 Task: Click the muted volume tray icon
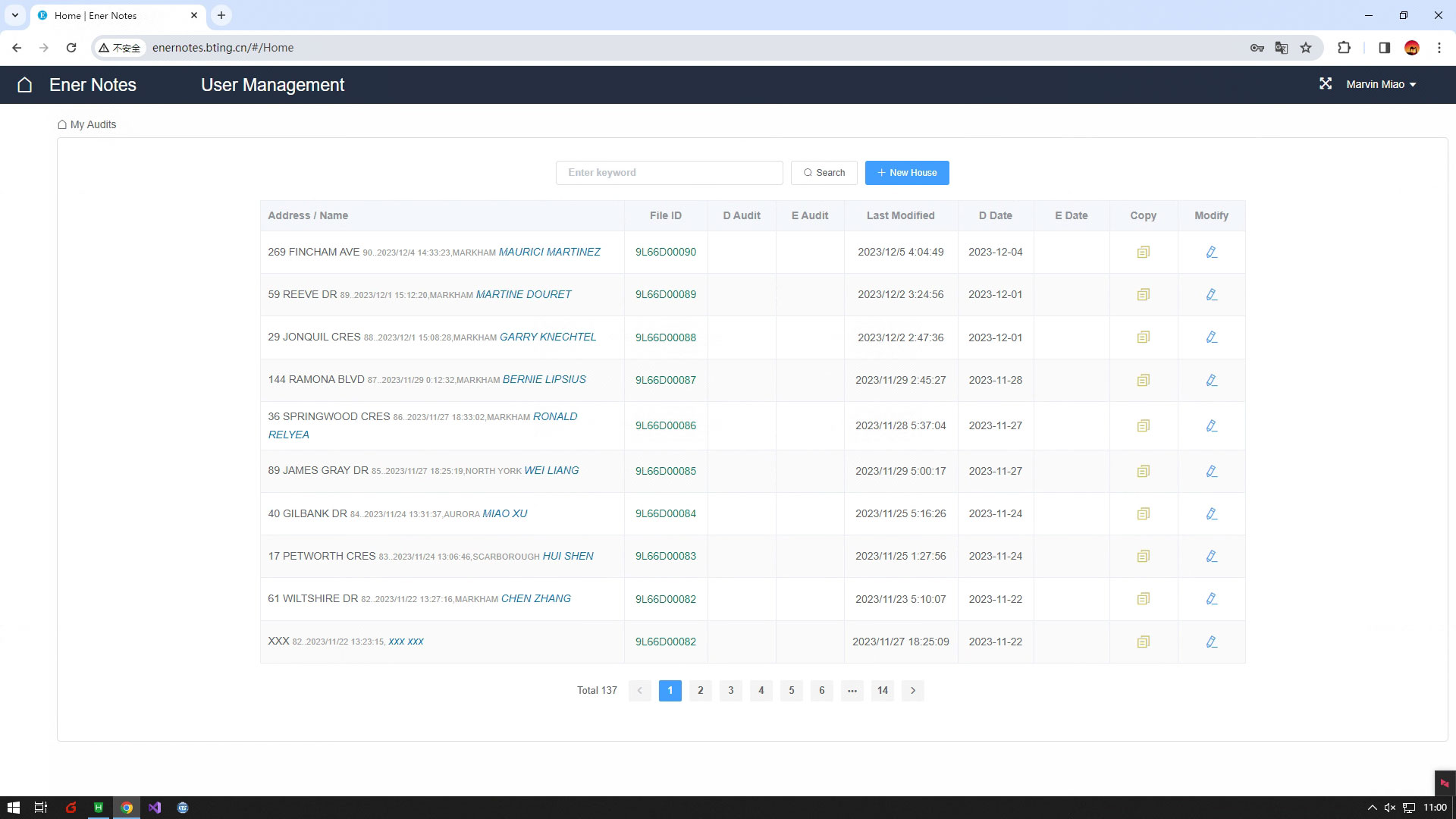(x=1389, y=808)
